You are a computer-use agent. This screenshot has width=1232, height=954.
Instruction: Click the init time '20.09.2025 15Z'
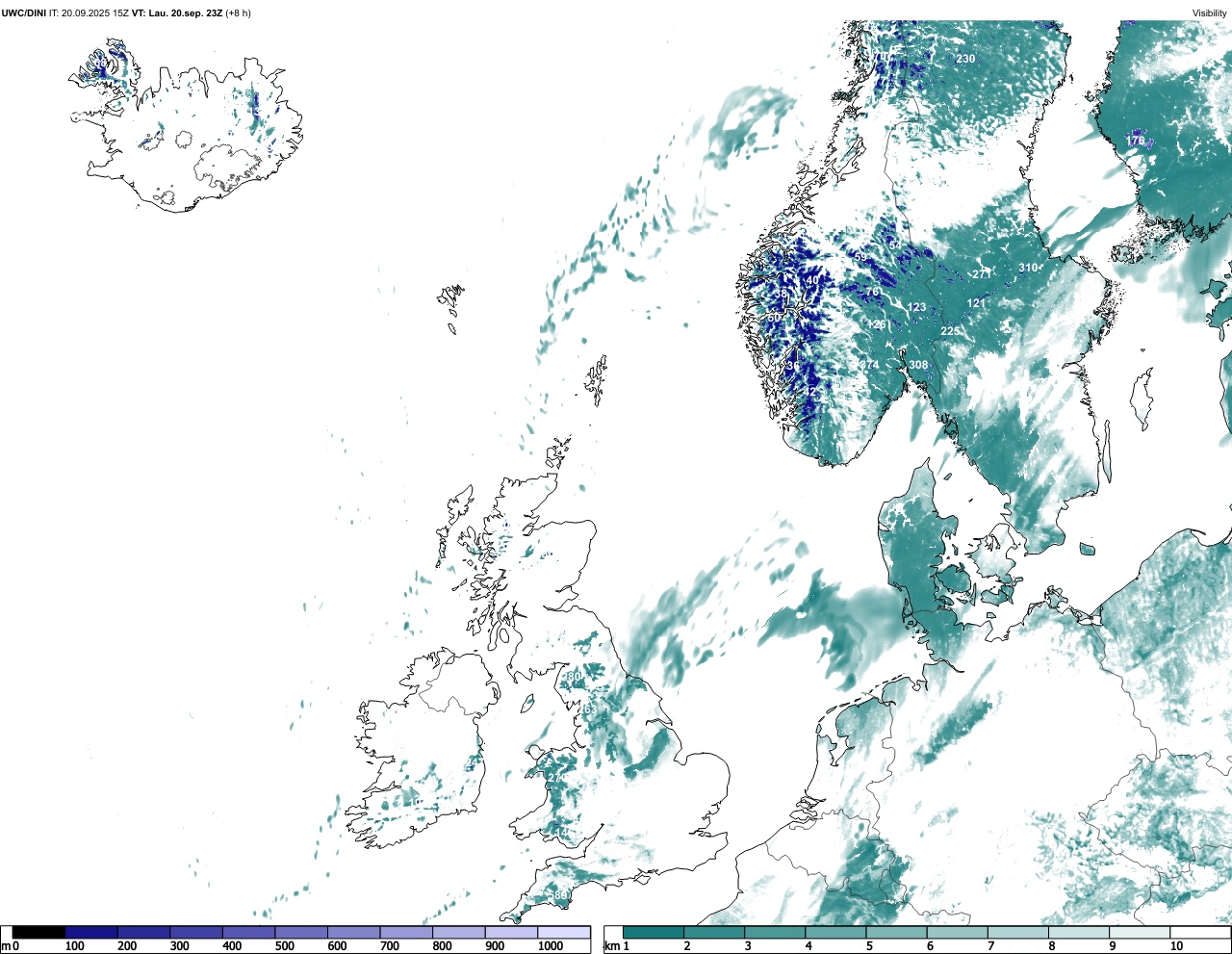95,13
